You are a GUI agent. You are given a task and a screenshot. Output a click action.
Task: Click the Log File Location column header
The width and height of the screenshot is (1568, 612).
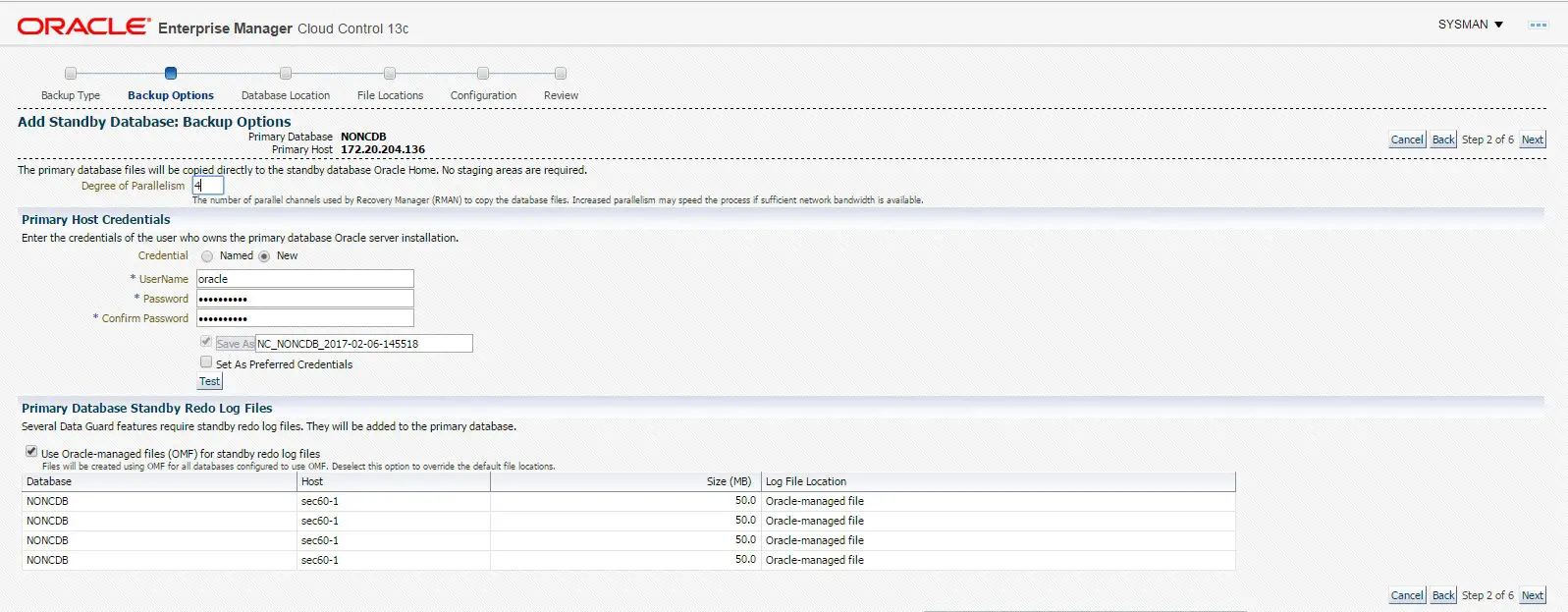[999, 481]
